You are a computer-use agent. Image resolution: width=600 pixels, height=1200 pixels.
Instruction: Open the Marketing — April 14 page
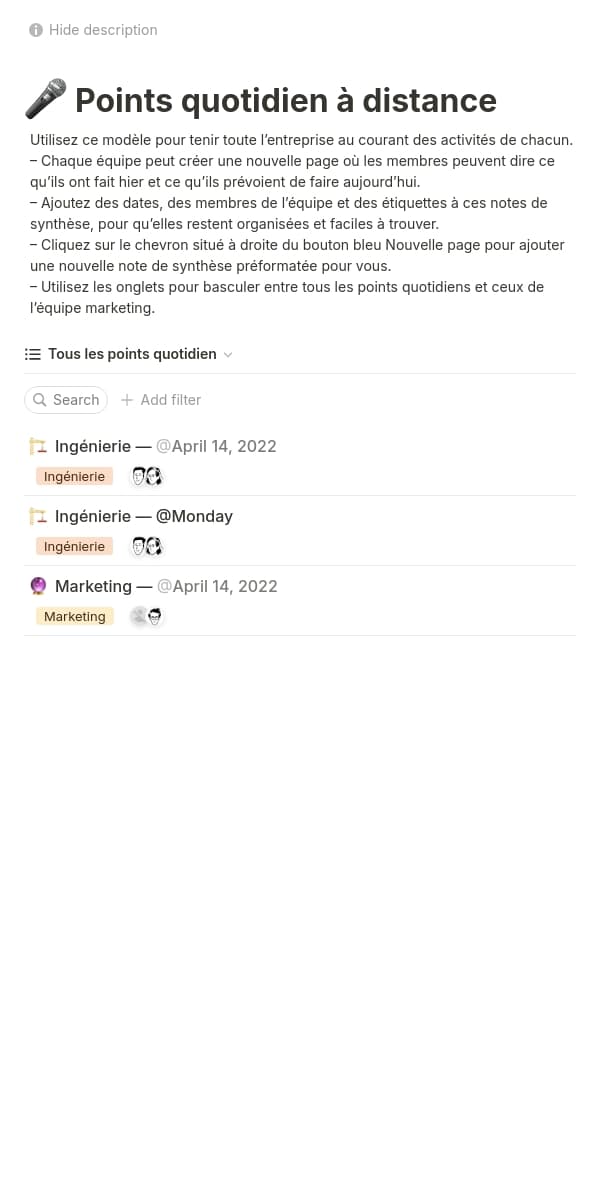[x=93, y=586]
